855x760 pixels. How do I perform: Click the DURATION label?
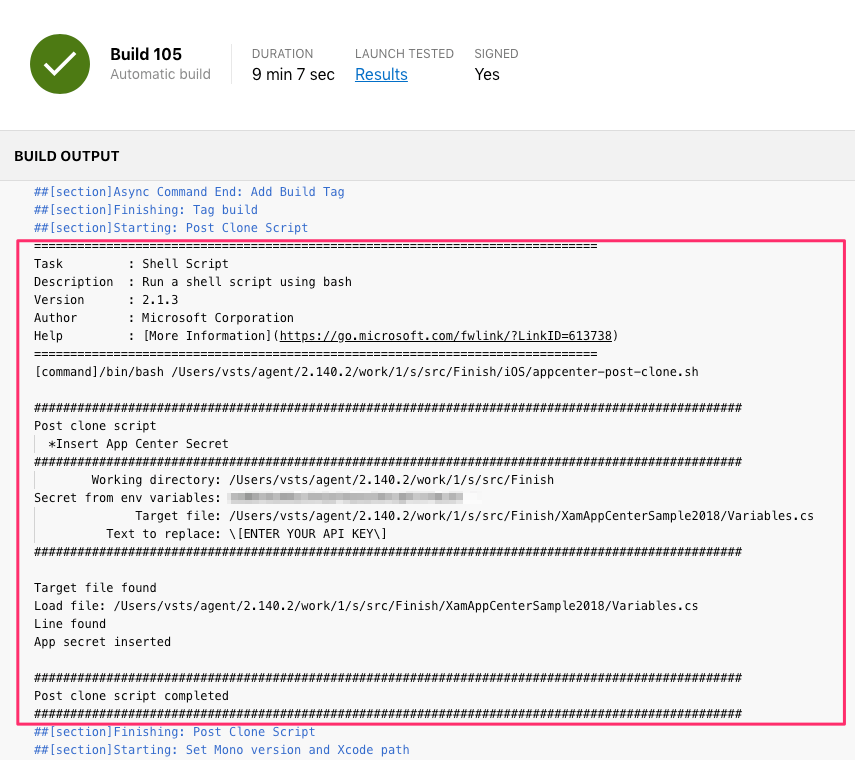(x=282, y=53)
